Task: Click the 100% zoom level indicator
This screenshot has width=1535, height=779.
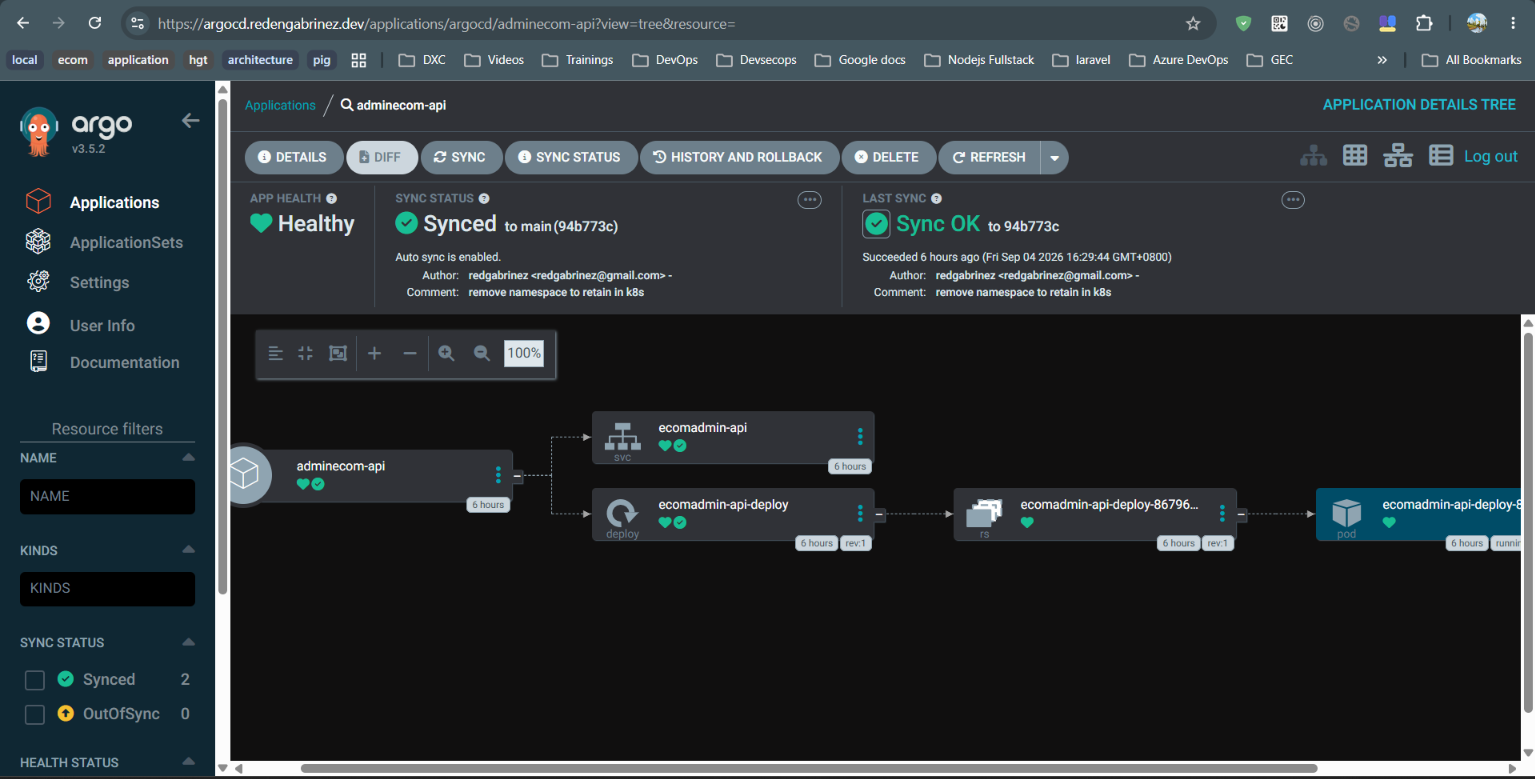Action: point(523,353)
